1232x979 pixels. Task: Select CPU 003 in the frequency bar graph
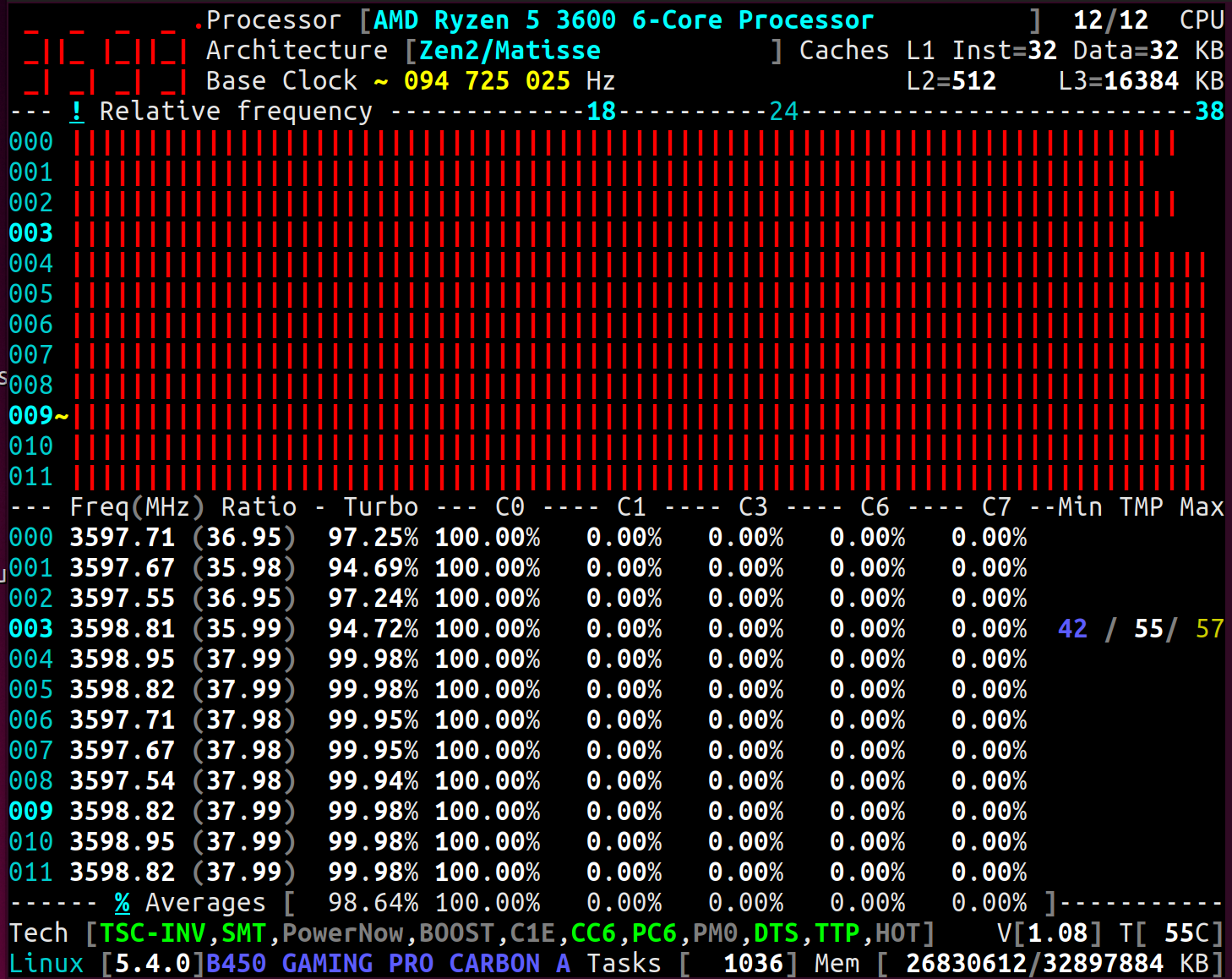31,233
